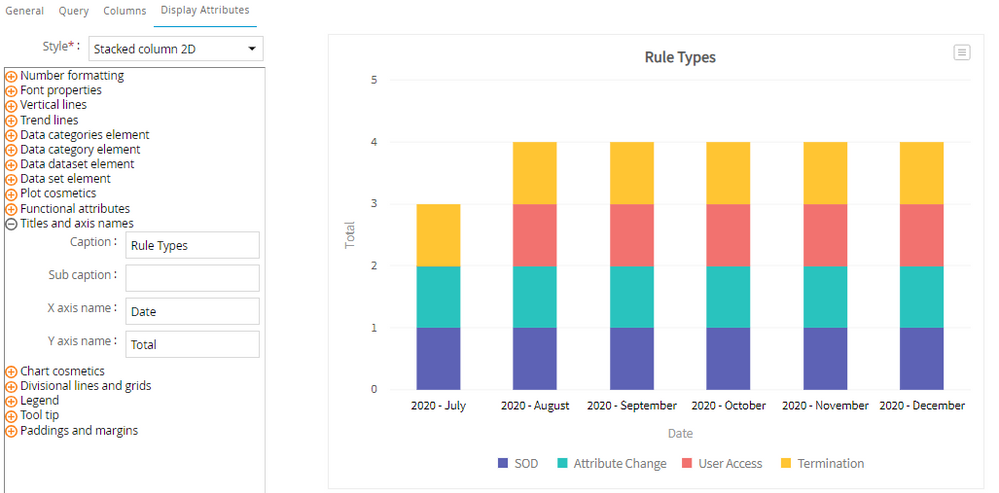
Task: Switch to the Query tab
Action: point(73,11)
